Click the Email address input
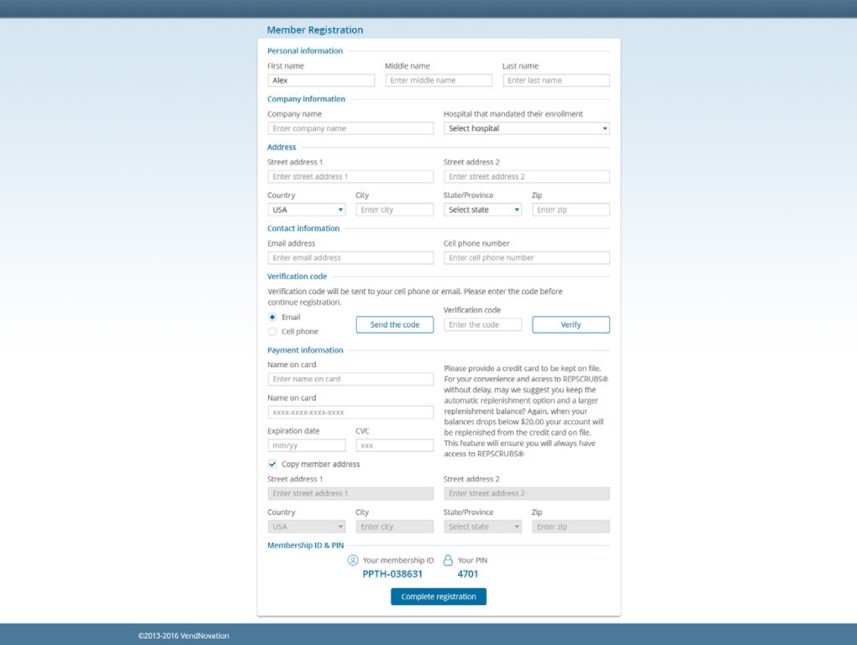The width and height of the screenshot is (857, 645). pos(350,258)
